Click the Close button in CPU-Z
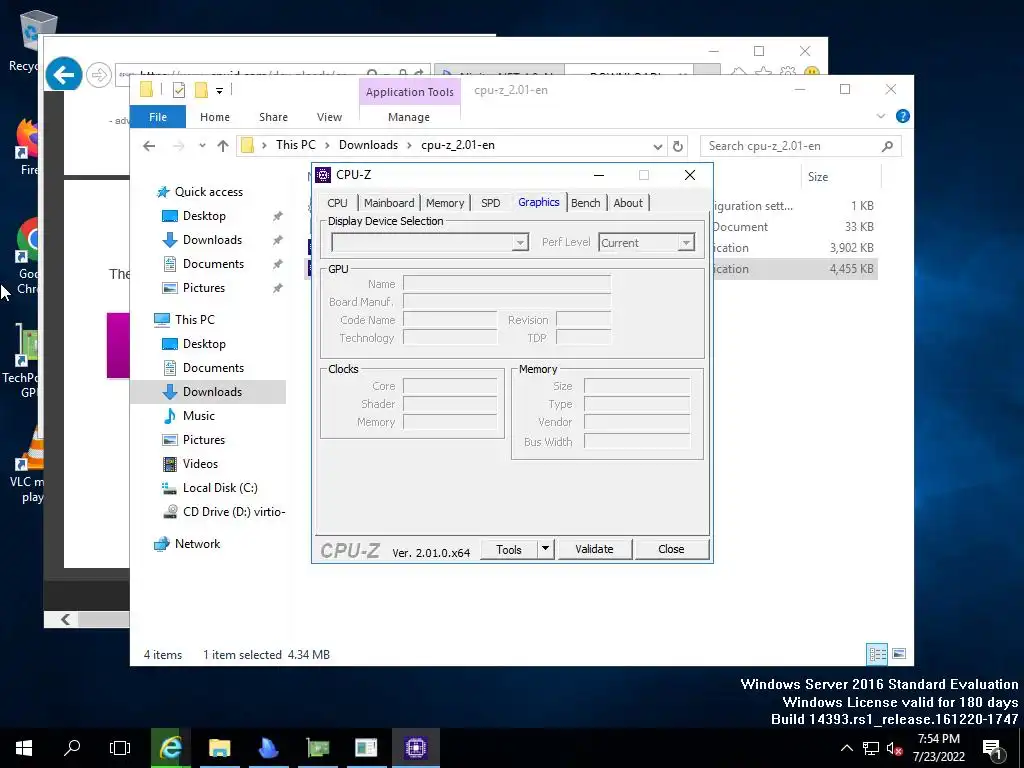The height and width of the screenshot is (768, 1024). coord(671,549)
